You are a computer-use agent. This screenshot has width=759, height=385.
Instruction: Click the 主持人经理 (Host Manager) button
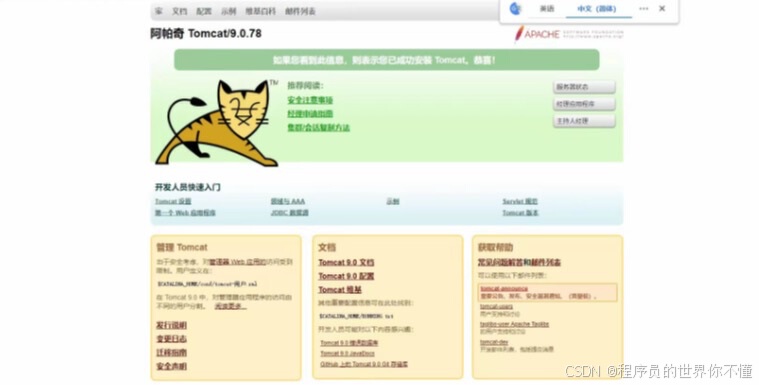click(584, 121)
